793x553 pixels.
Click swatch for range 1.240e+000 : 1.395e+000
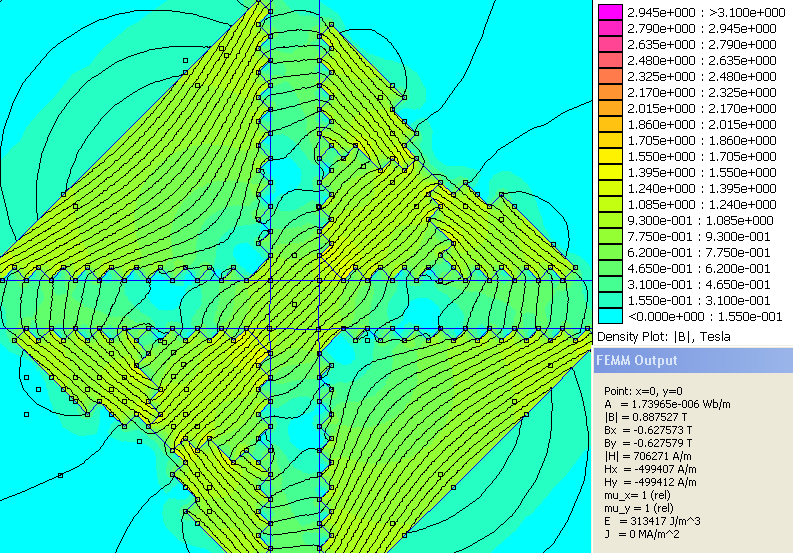pos(610,189)
